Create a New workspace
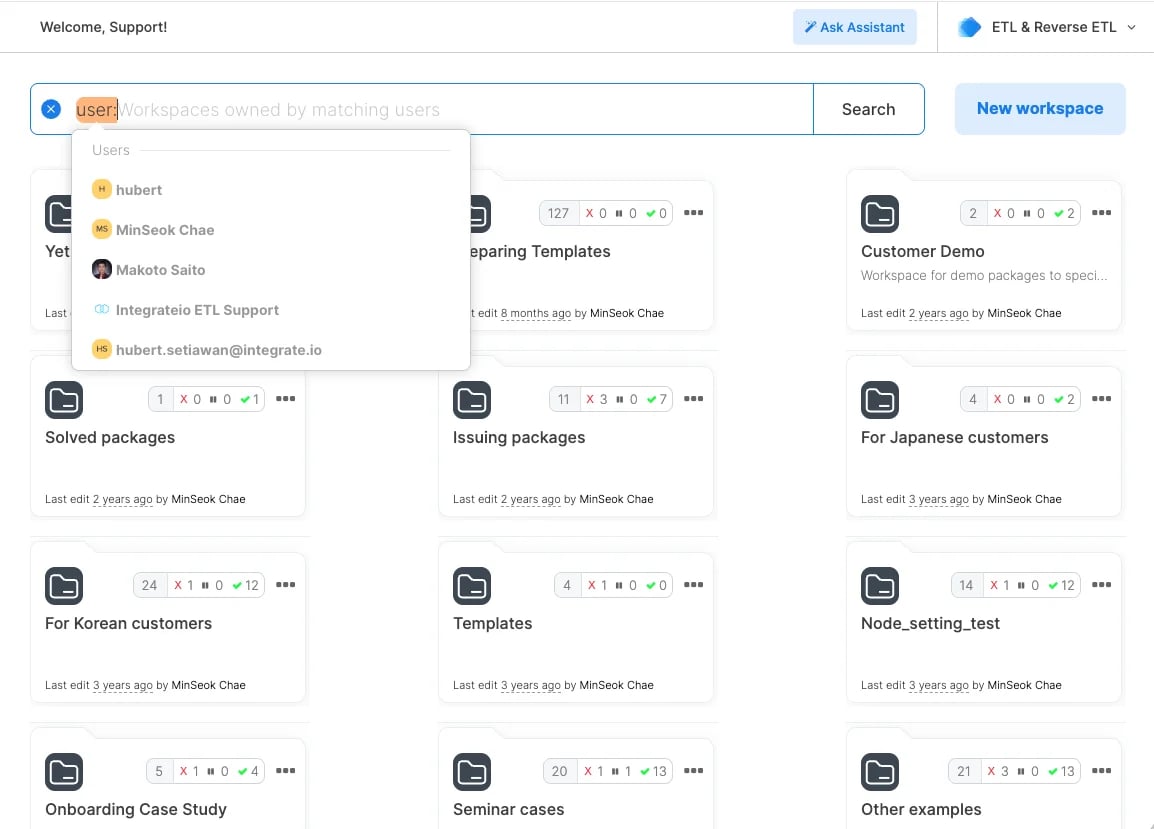This screenshot has height=829, width=1154. (1040, 108)
